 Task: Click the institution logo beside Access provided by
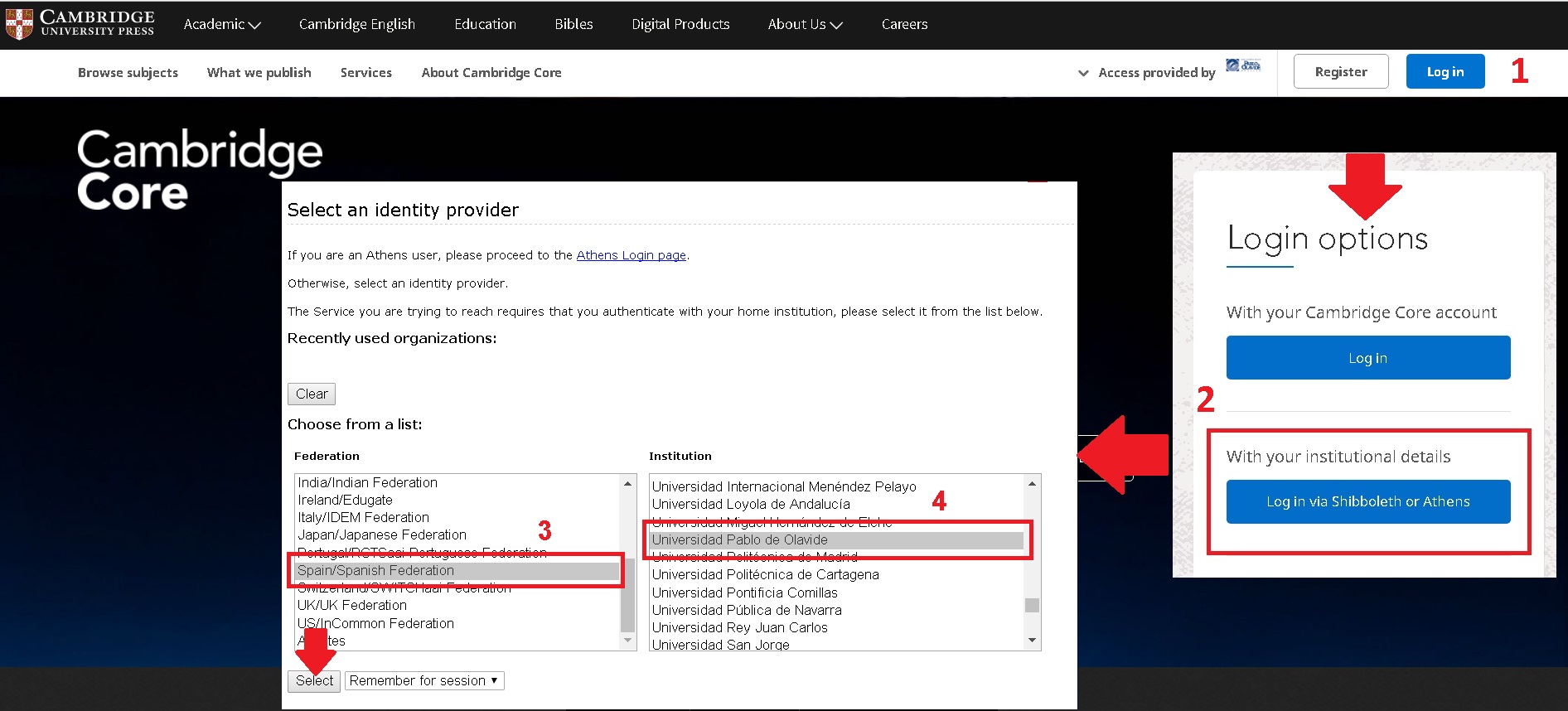coord(1243,65)
